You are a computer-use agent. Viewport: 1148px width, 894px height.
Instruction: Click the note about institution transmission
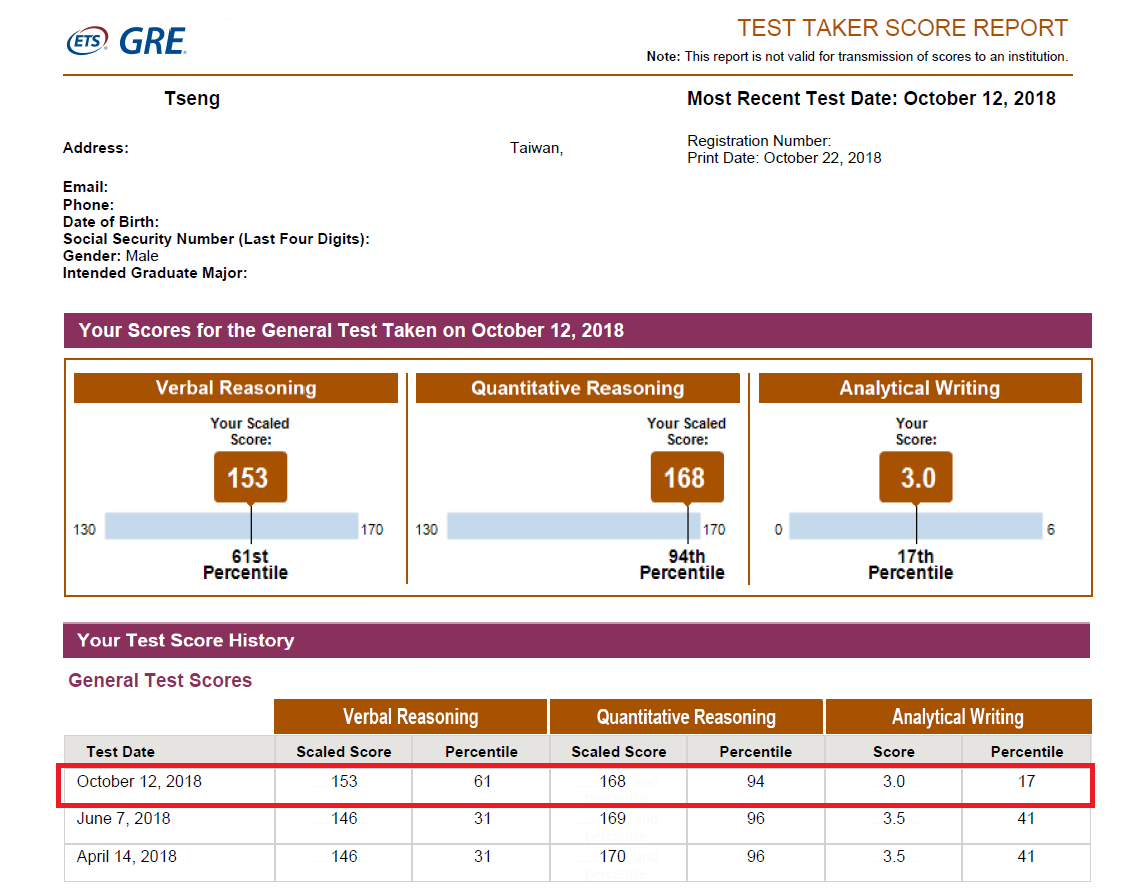(857, 56)
